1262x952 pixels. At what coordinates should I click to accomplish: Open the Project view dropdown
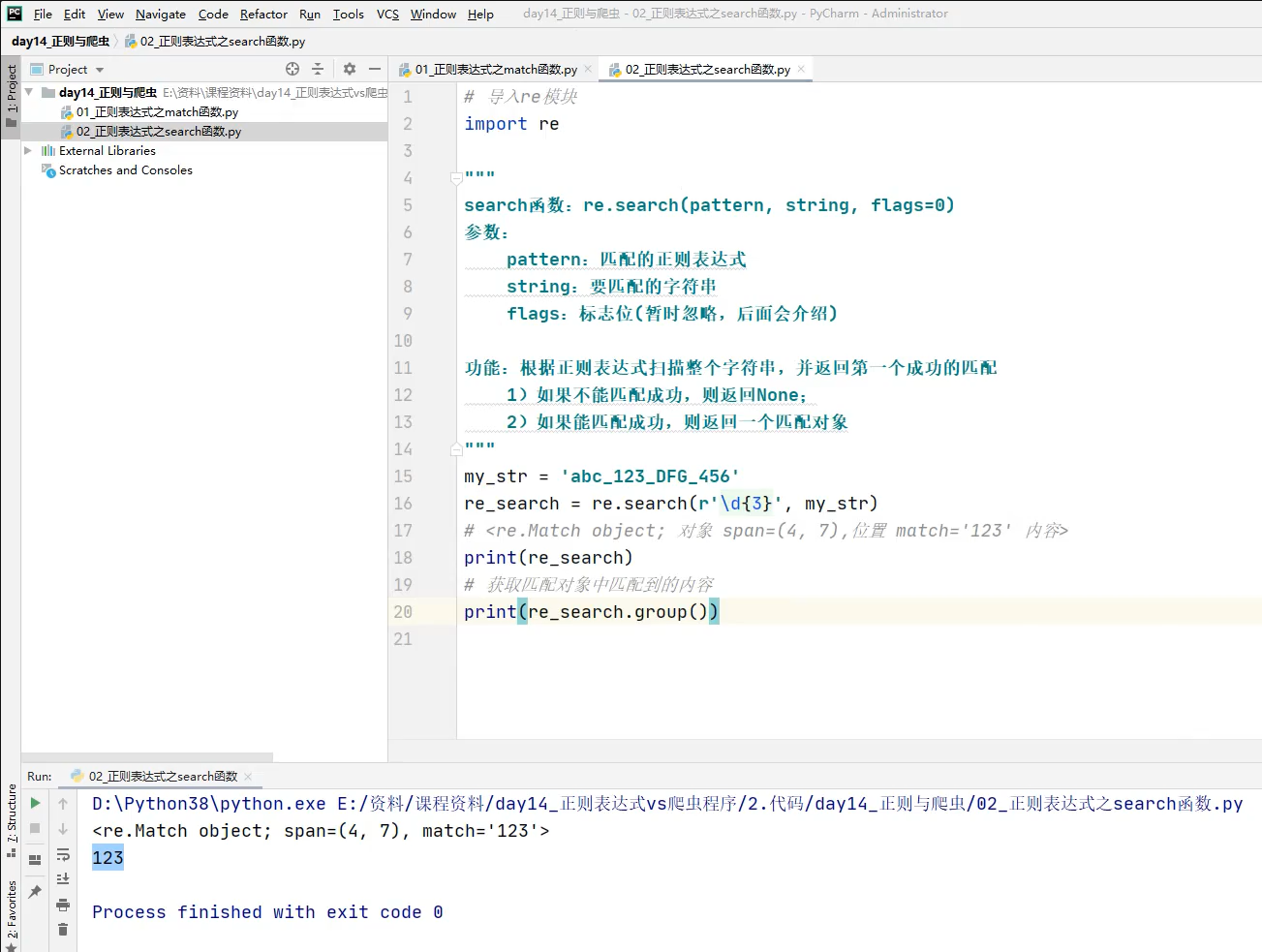pos(67,69)
